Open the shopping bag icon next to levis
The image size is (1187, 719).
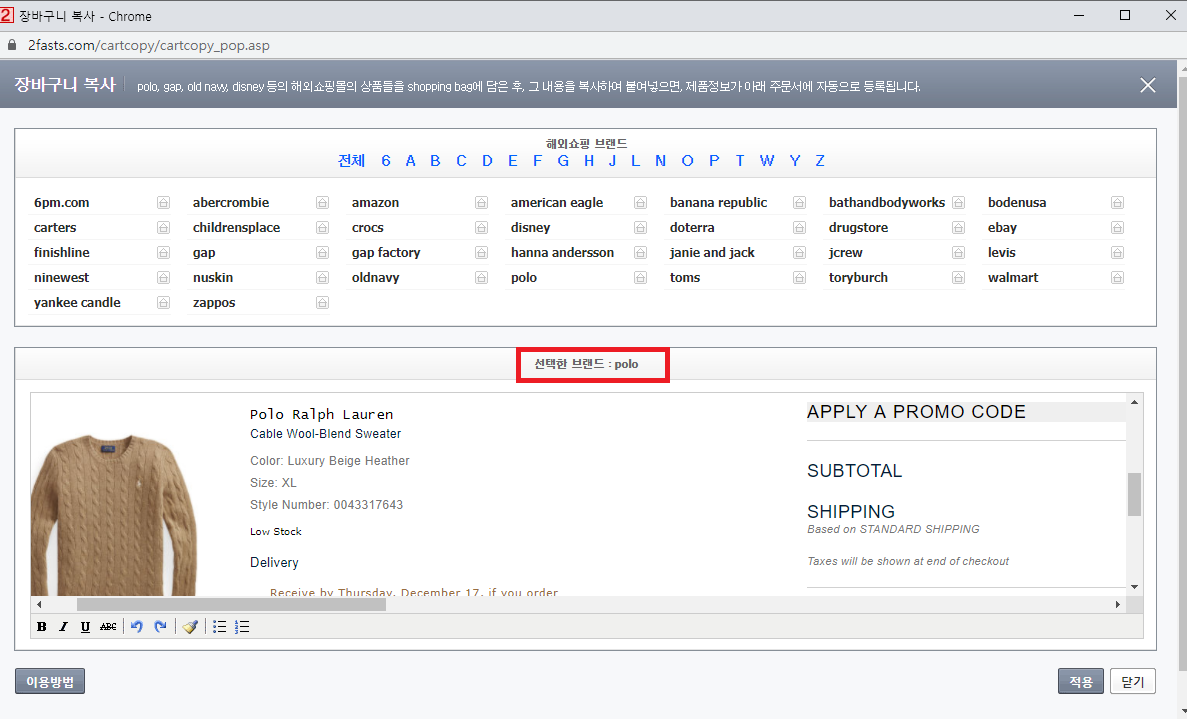(1117, 253)
